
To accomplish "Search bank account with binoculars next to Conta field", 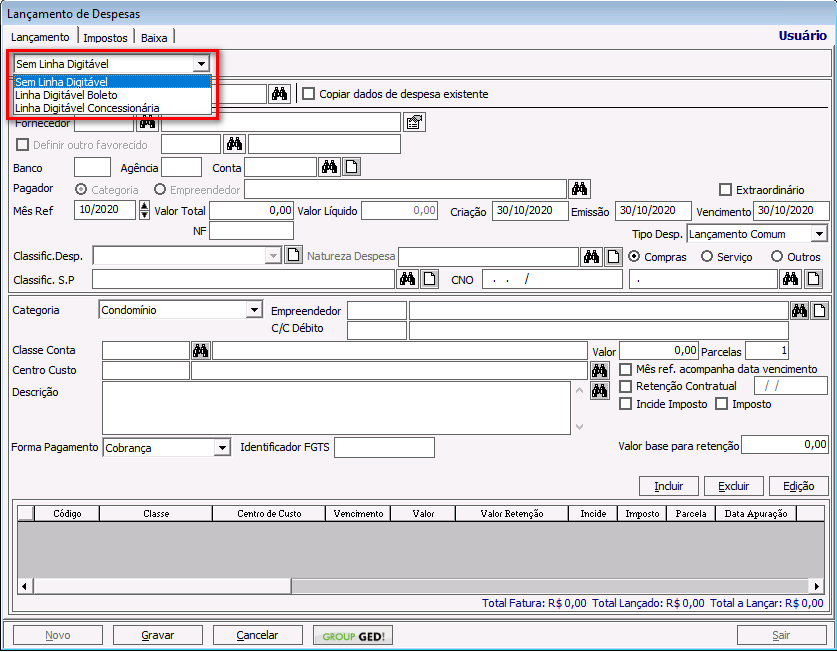I will 329,167.
